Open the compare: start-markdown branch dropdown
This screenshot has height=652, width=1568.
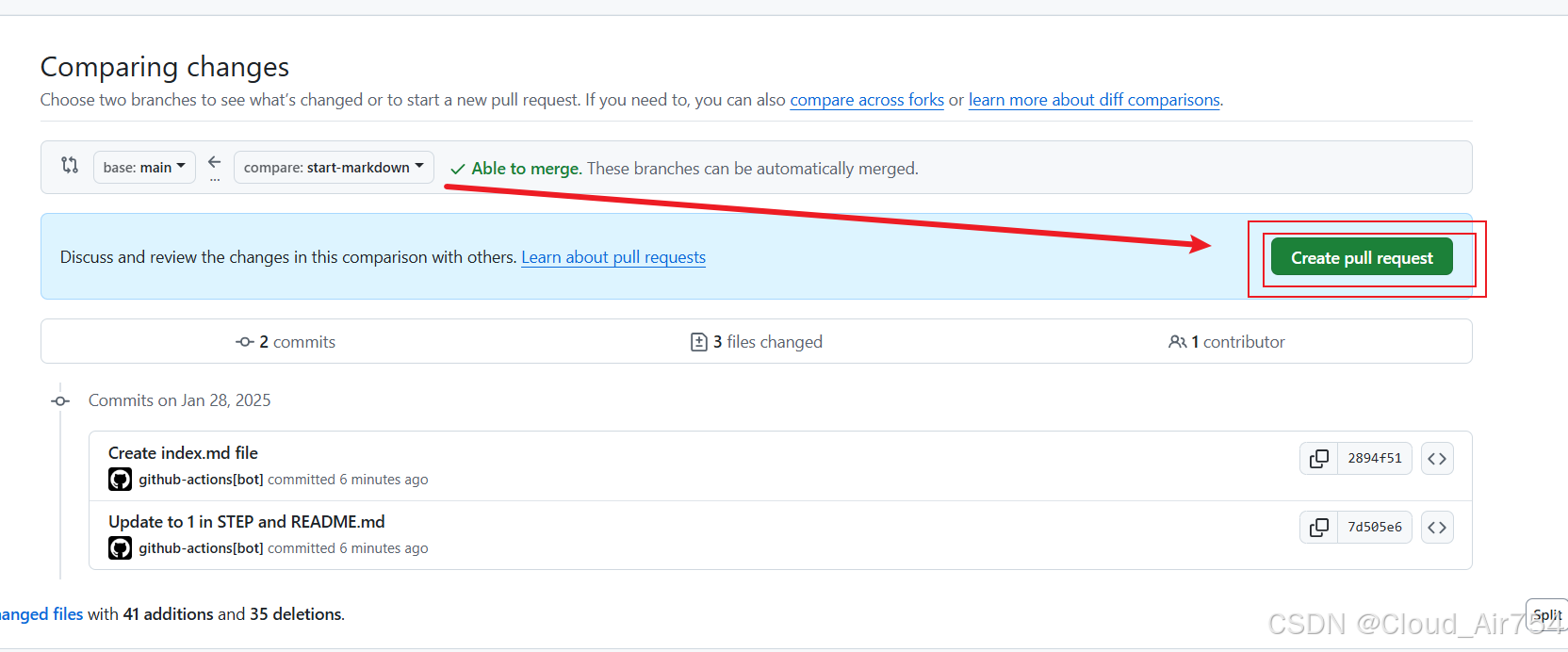[x=334, y=167]
